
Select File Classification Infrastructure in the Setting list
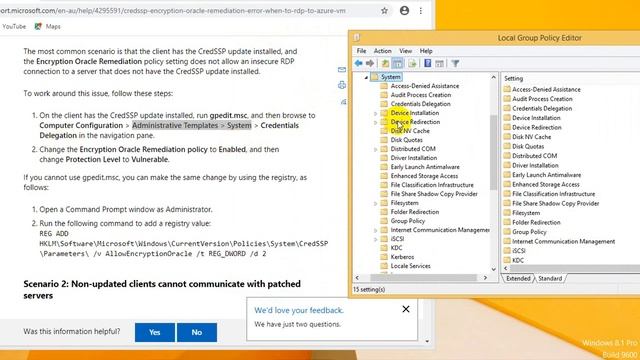click(553, 194)
